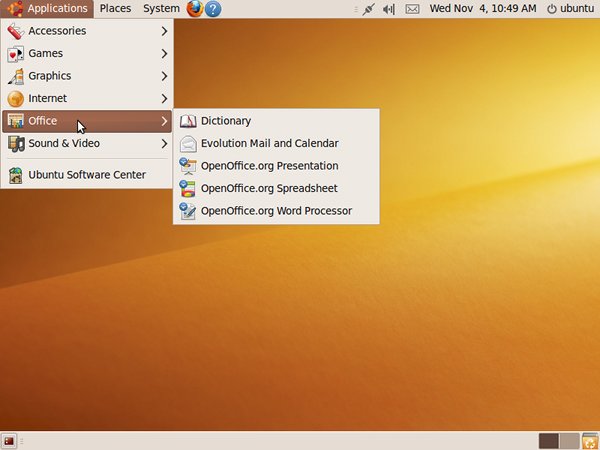Expand the Graphics submenu arrow
This screenshot has height=450, width=600.
coord(164,76)
